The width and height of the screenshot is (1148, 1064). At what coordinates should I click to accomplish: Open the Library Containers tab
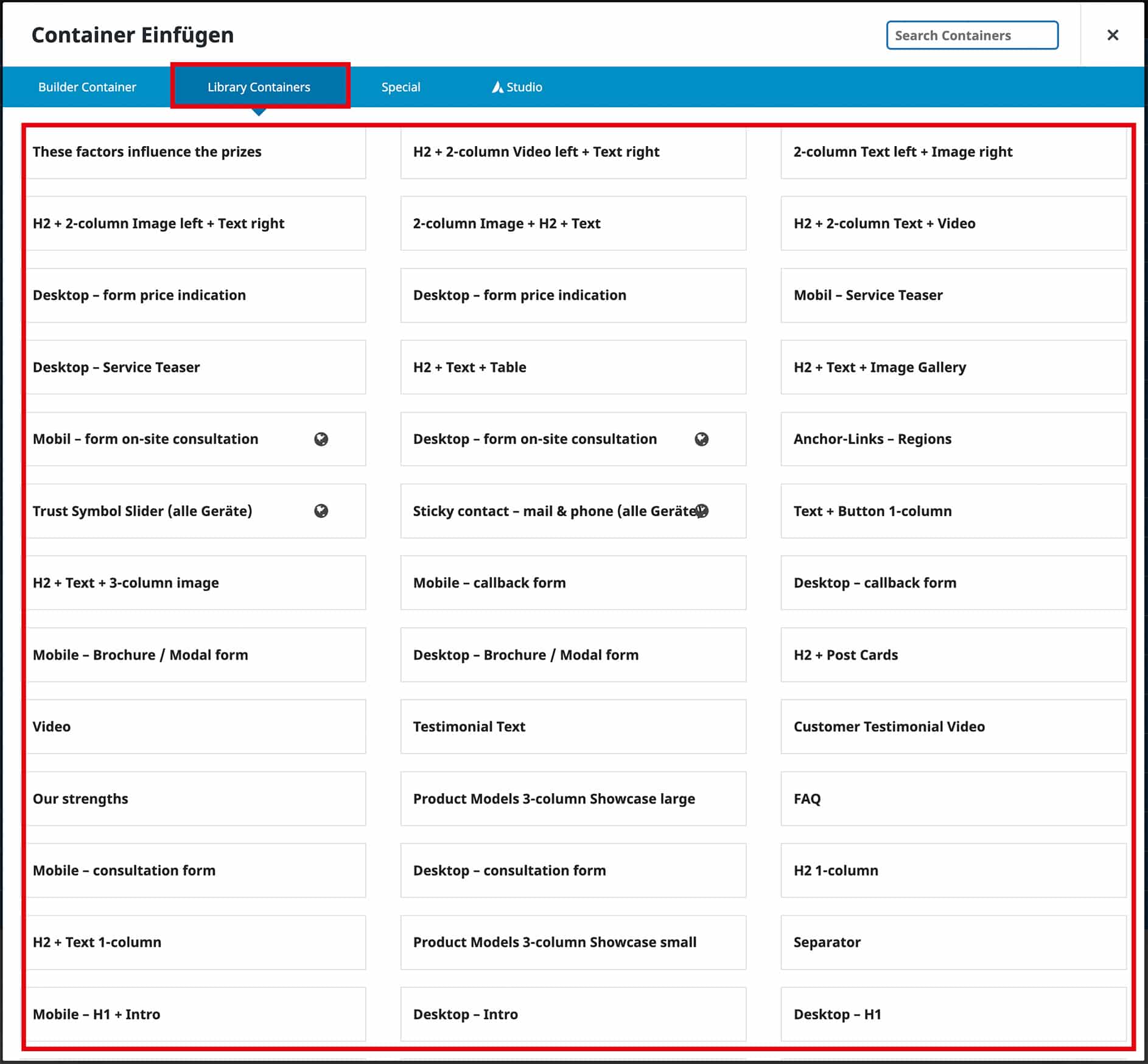(259, 87)
